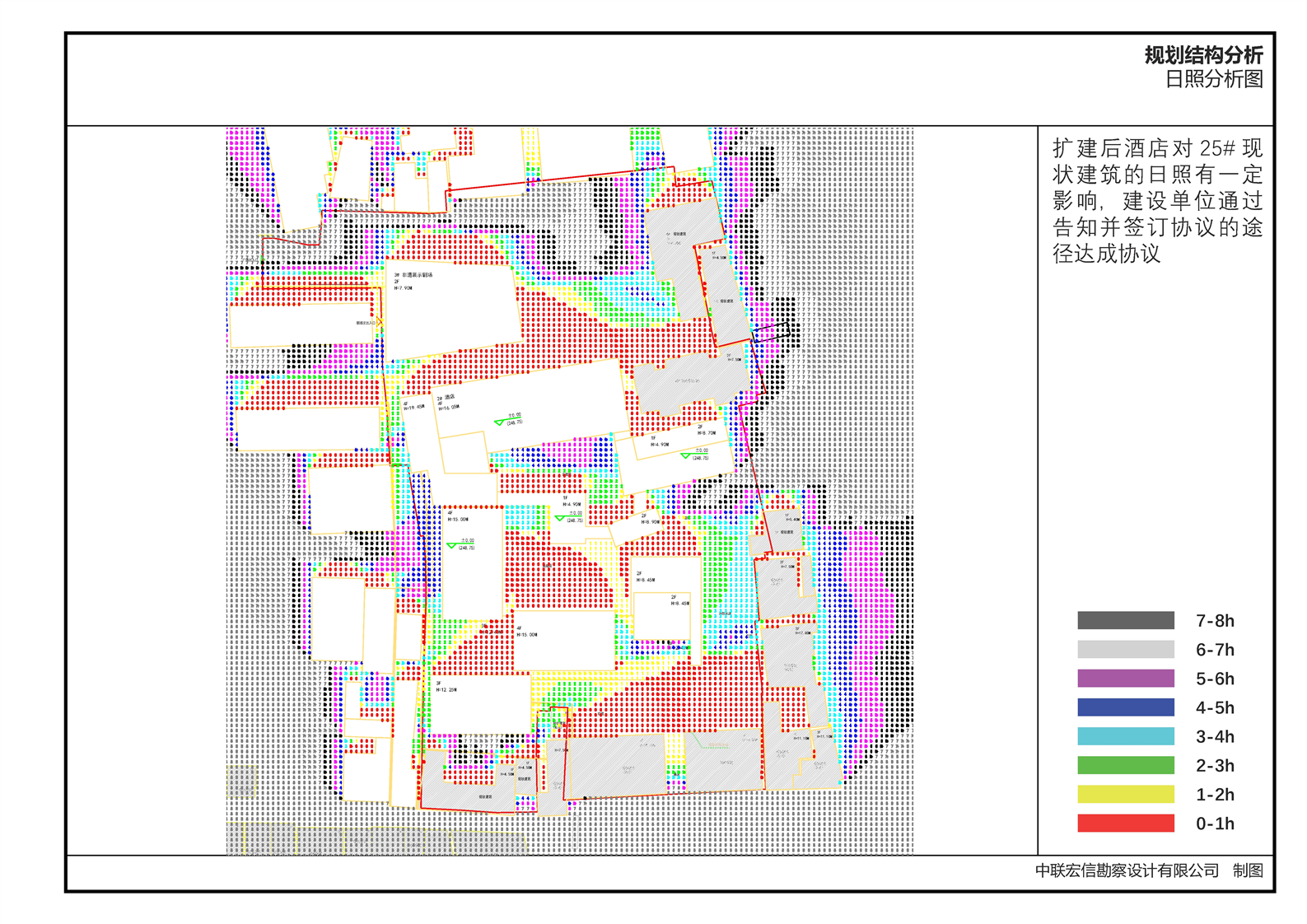This screenshot has width=1307, height=924.
Task: Select the 日照分析图 subtitle text
Action: [1213, 79]
